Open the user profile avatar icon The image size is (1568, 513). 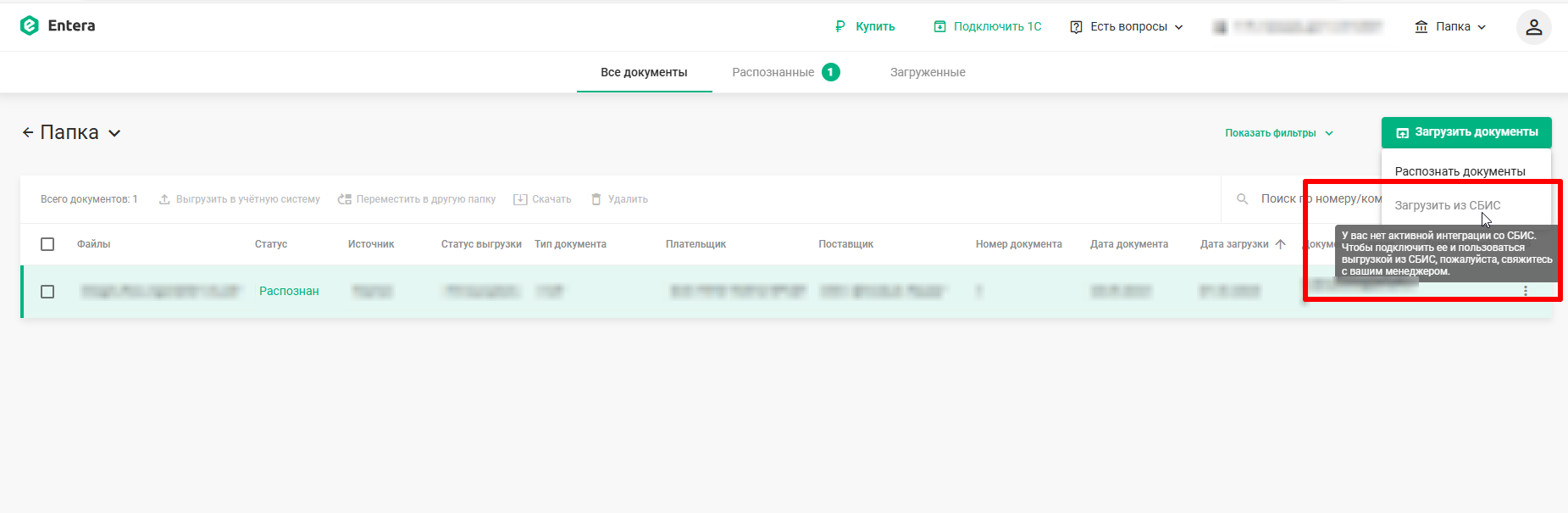pyautogui.click(x=1533, y=27)
